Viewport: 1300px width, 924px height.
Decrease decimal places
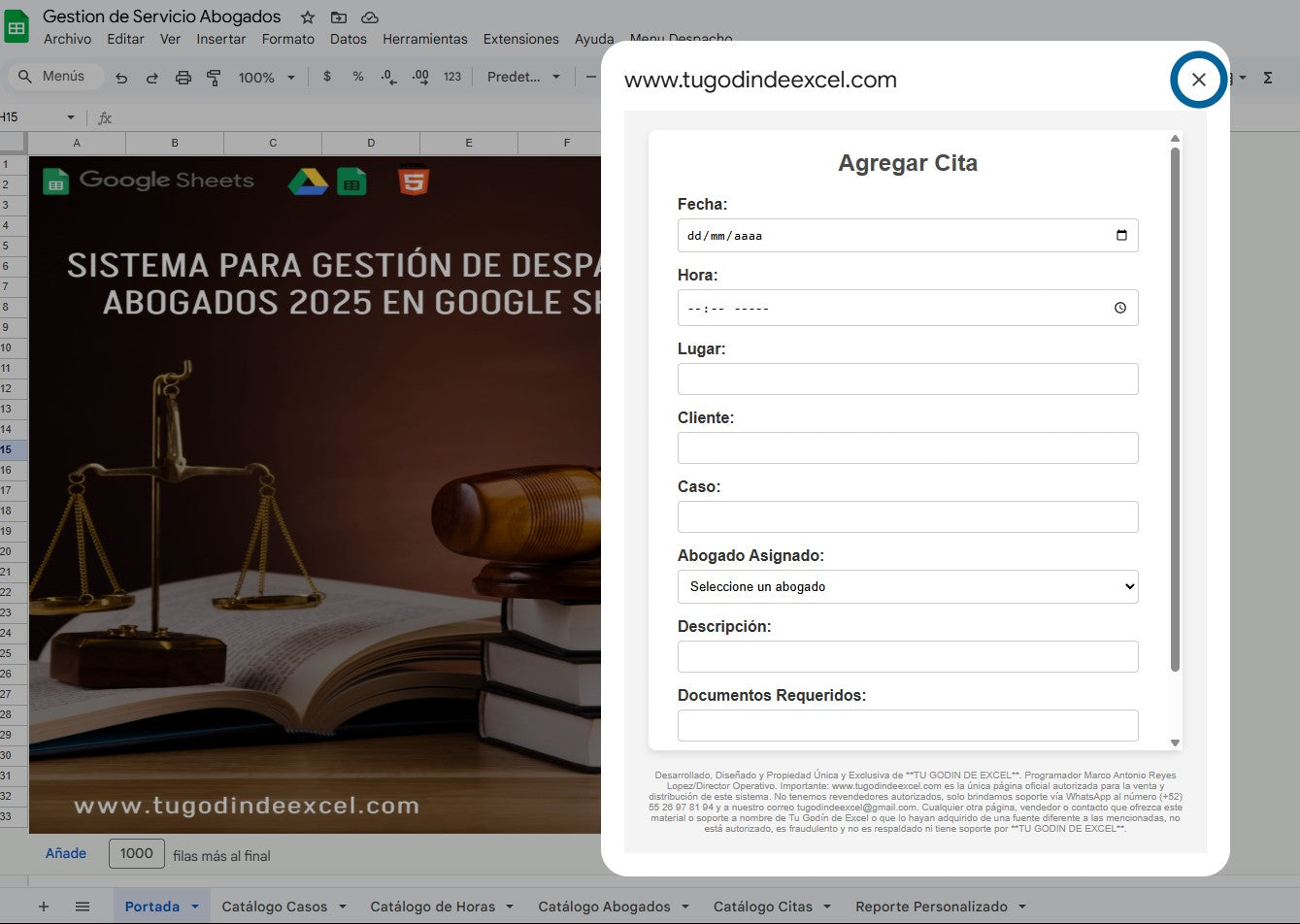[x=388, y=77]
